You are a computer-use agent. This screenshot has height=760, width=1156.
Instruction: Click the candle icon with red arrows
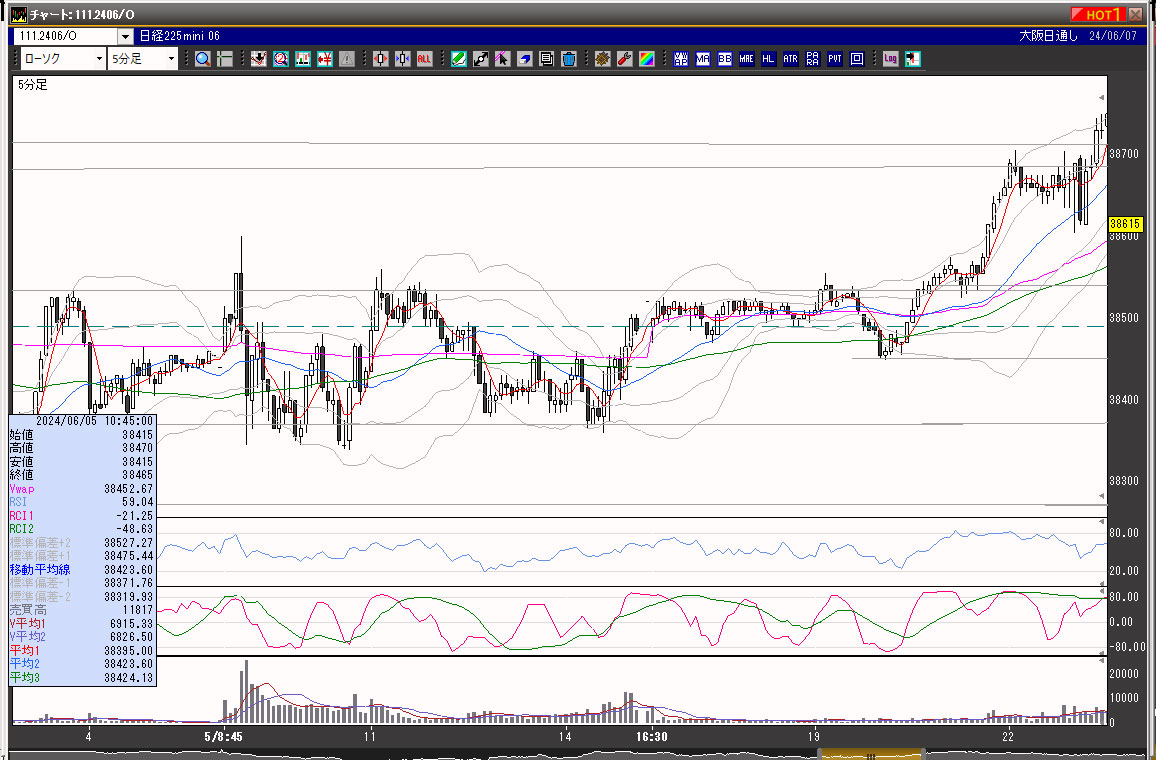point(380,59)
